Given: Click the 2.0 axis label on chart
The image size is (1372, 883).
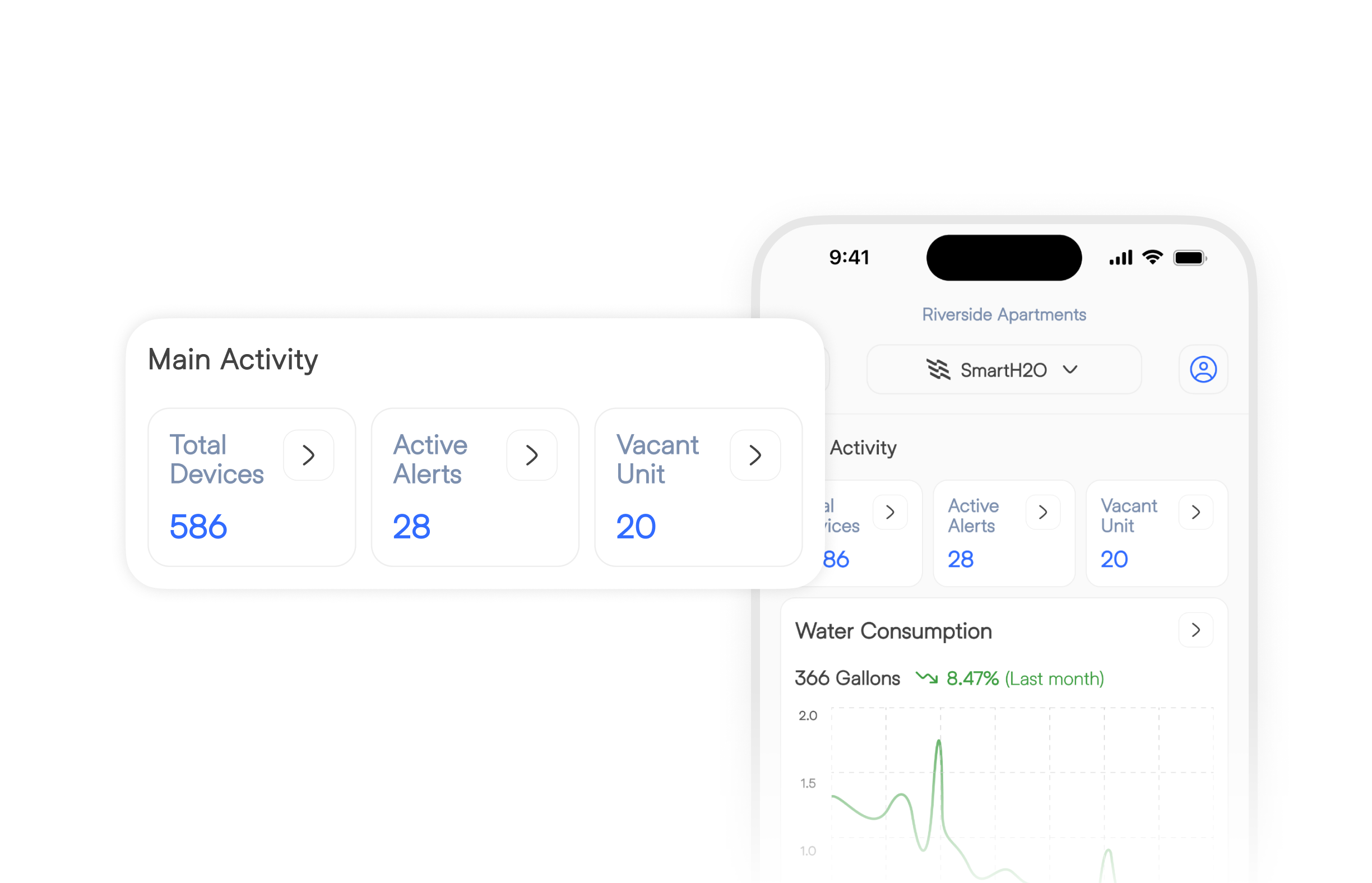Looking at the screenshot, I should pos(807,715).
